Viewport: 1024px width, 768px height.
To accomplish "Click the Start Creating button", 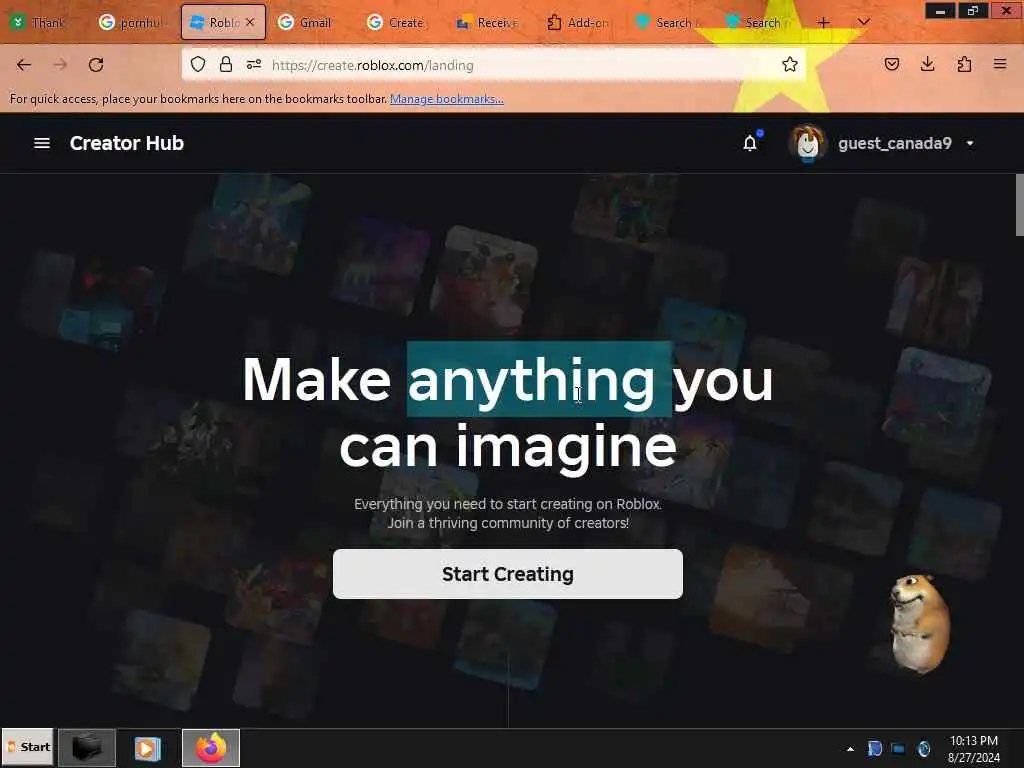I will [x=507, y=574].
